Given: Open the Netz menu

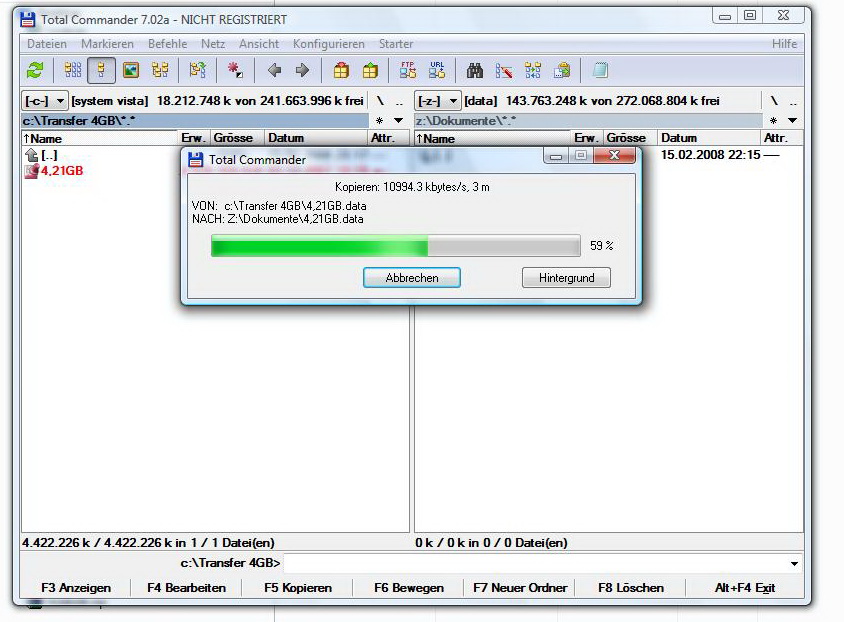Looking at the screenshot, I should tap(213, 44).
